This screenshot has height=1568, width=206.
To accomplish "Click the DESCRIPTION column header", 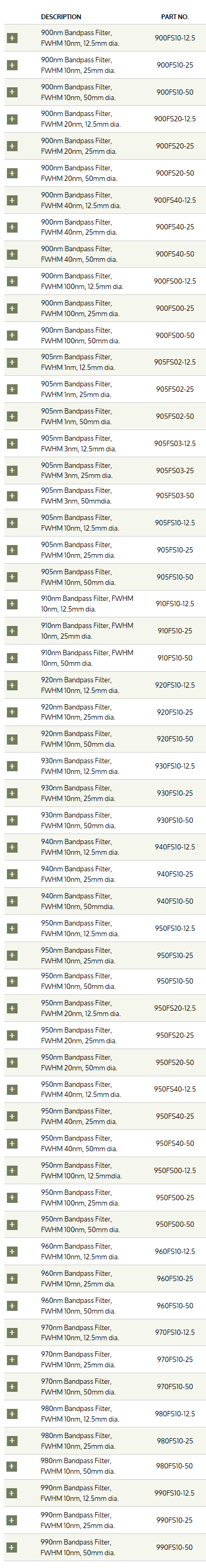I will [x=61, y=16].
